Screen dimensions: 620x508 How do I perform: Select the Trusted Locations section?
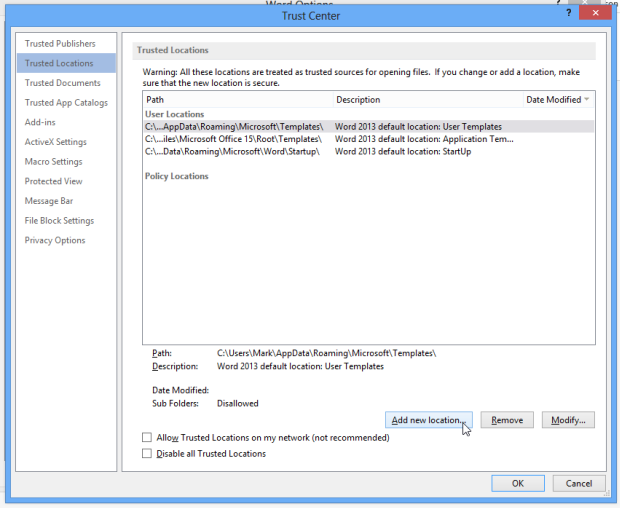coord(66,63)
